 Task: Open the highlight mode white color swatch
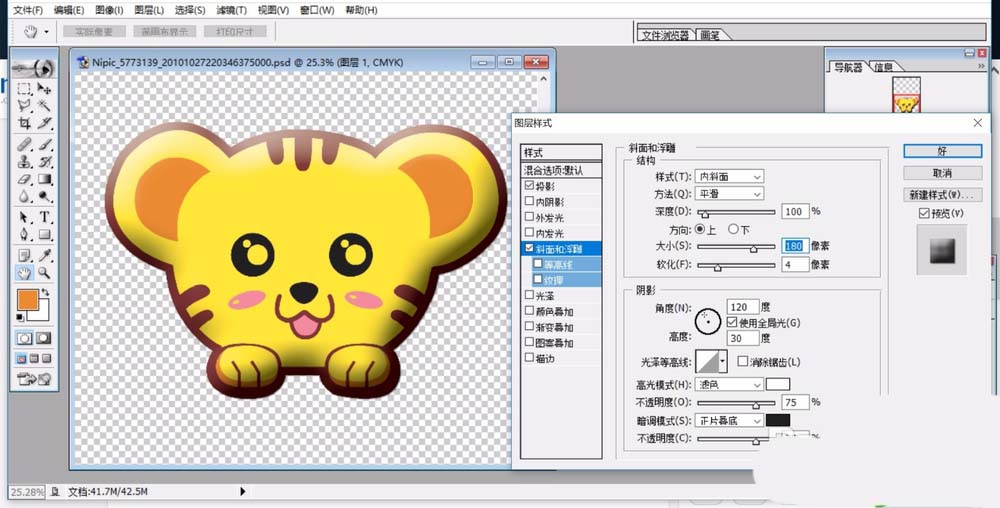(778, 384)
